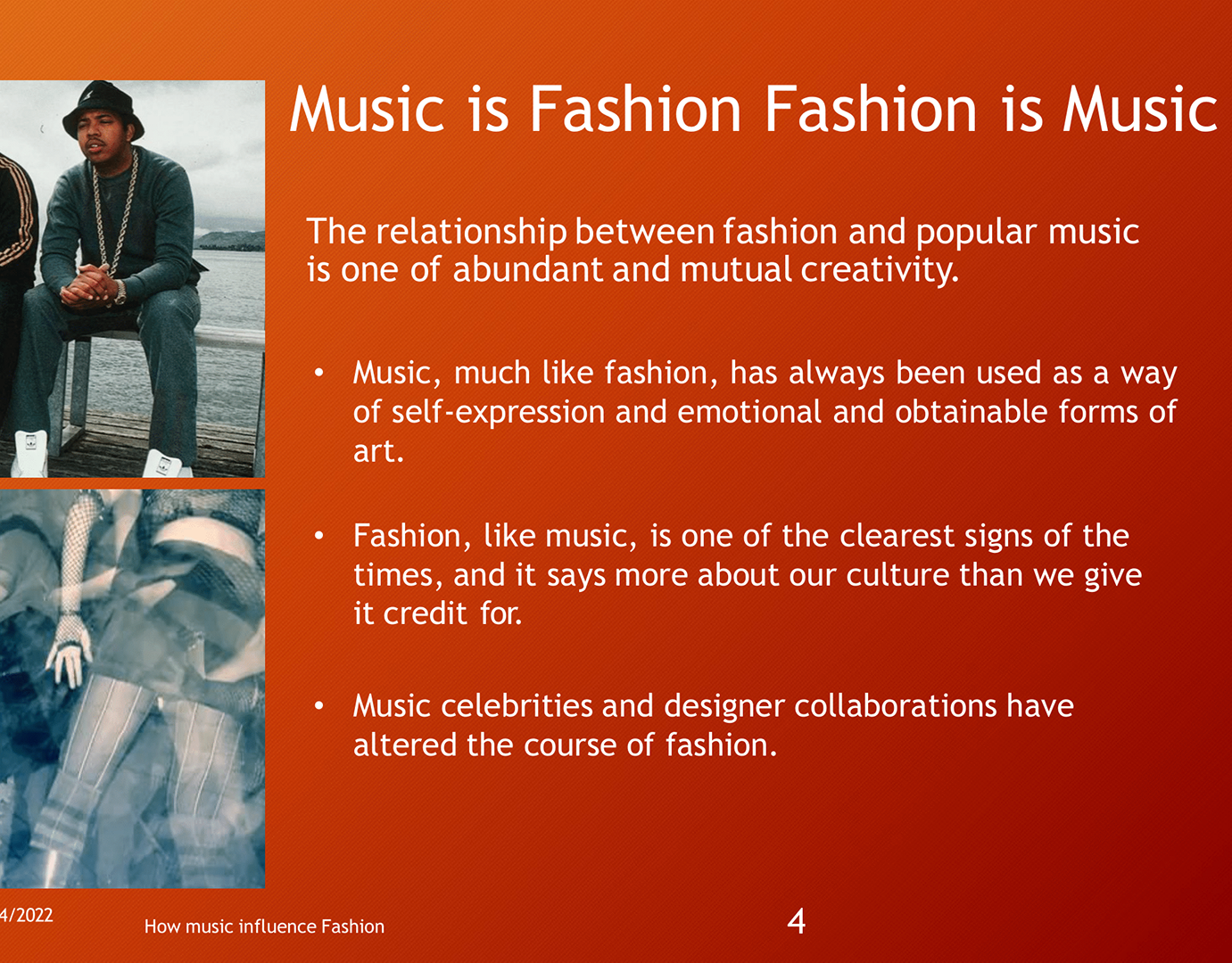Click the footer date ending in /2022

[x=27, y=915]
